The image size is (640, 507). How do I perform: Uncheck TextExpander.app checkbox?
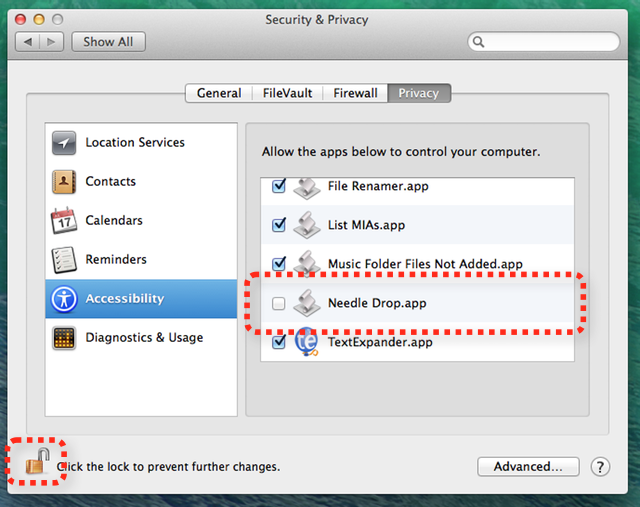pyautogui.click(x=279, y=342)
